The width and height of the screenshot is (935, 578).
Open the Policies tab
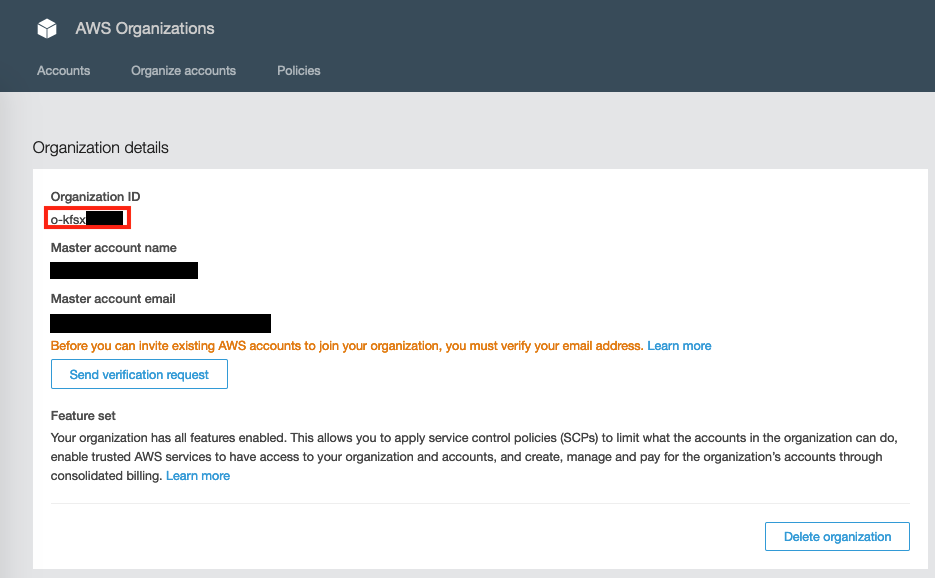tap(299, 70)
